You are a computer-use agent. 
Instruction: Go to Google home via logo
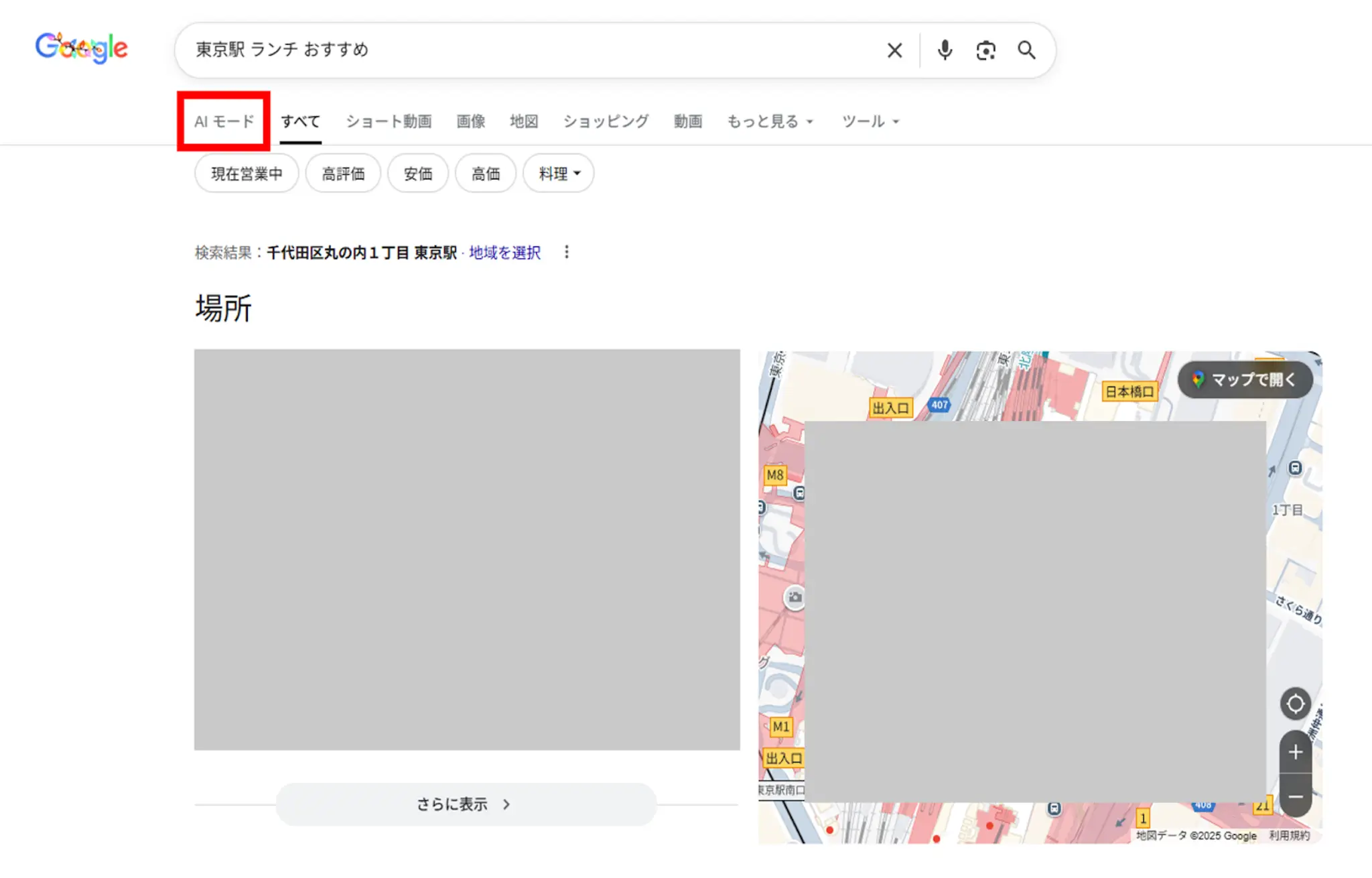pos(81,48)
